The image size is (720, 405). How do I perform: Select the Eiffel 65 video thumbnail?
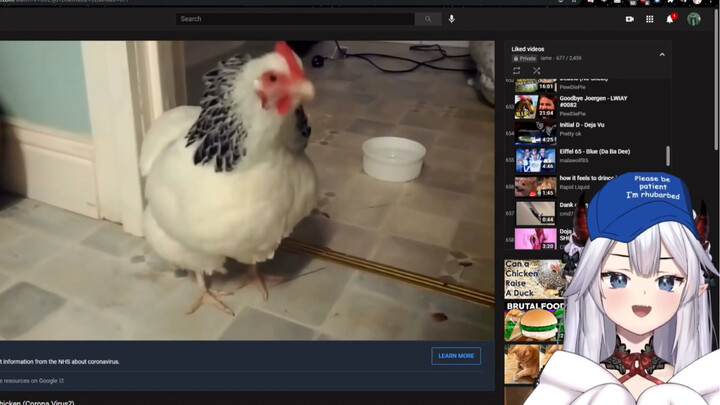point(535,160)
